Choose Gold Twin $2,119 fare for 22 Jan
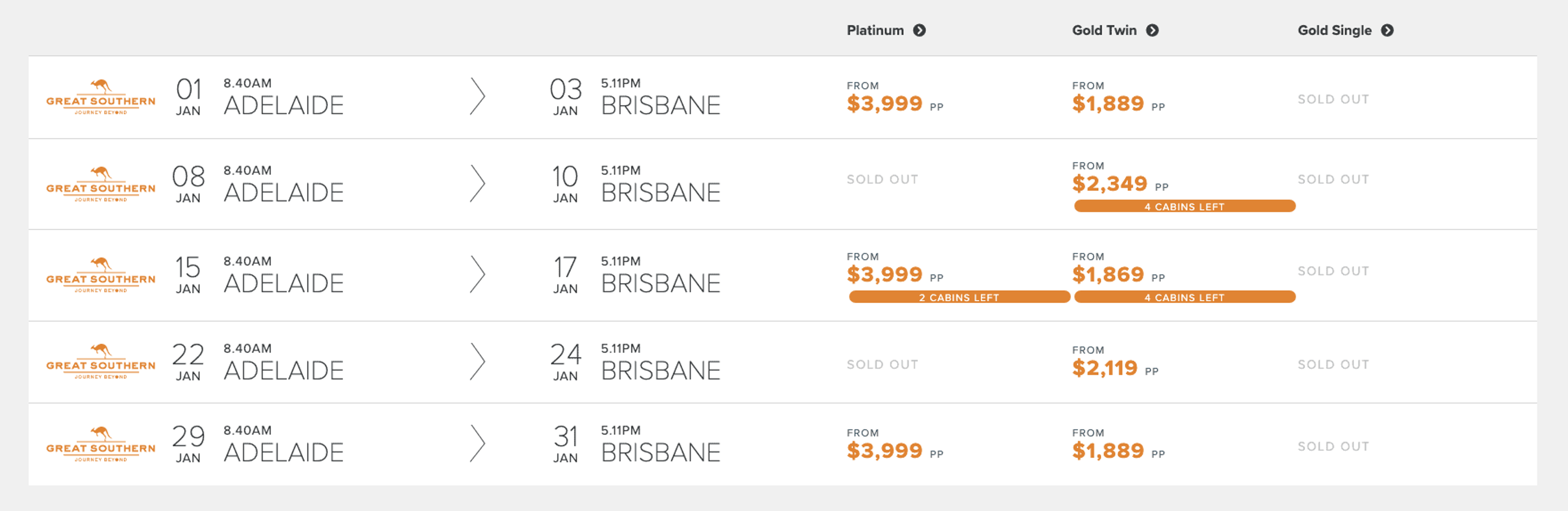The height and width of the screenshot is (511, 1568). pyautogui.click(x=1104, y=368)
